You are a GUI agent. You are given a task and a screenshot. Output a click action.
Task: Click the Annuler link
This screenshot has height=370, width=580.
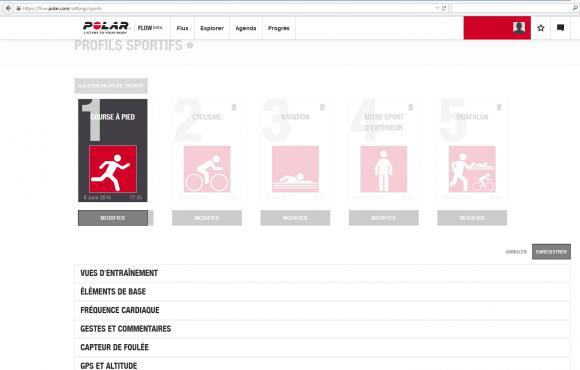[516, 252]
